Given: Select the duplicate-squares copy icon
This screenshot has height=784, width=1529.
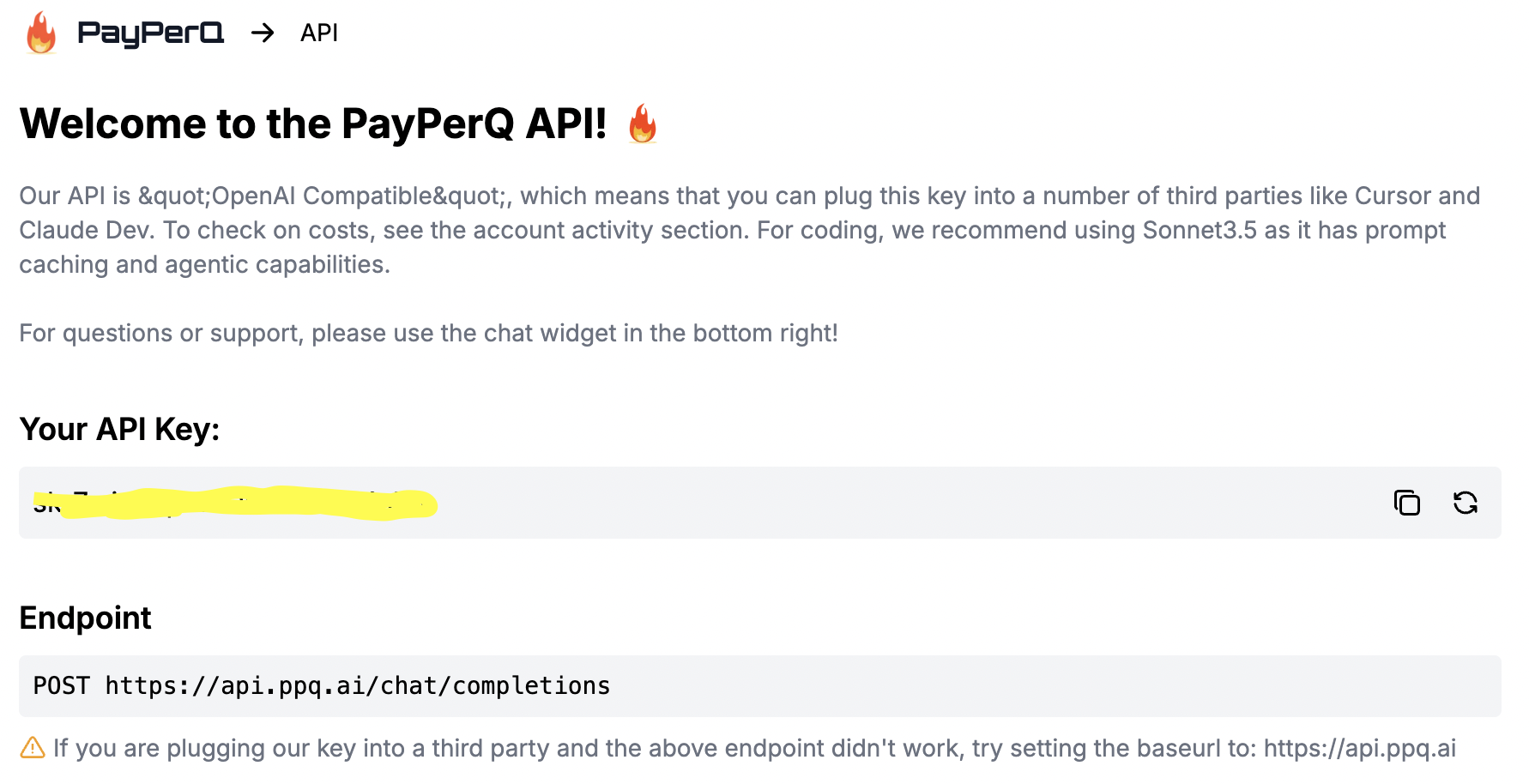Looking at the screenshot, I should 1407,503.
